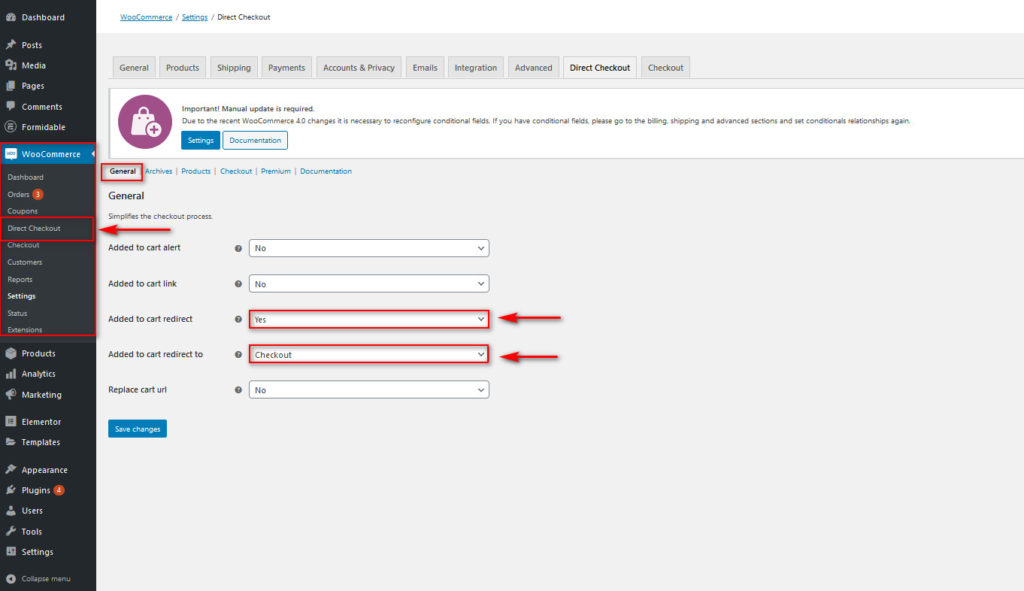Screen dimensions: 1024x591
Task: Open the Settings breadcrumb link
Action: coord(195,17)
